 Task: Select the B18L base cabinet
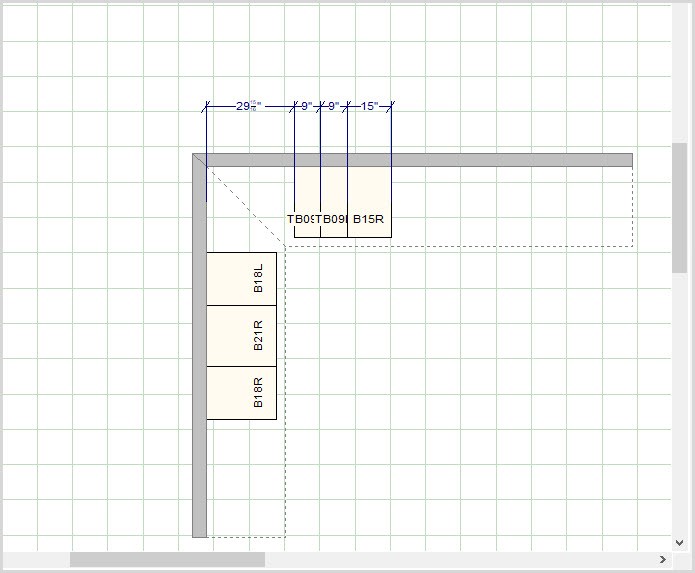(242, 279)
